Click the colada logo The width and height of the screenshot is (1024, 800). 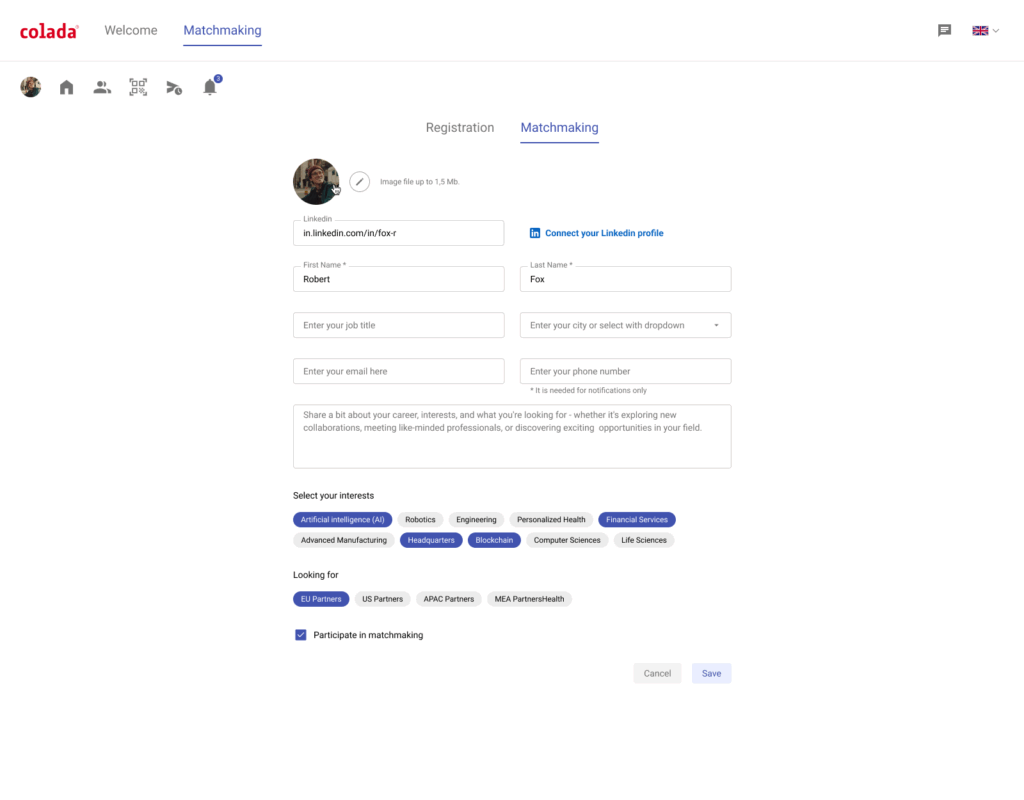tap(49, 31)
